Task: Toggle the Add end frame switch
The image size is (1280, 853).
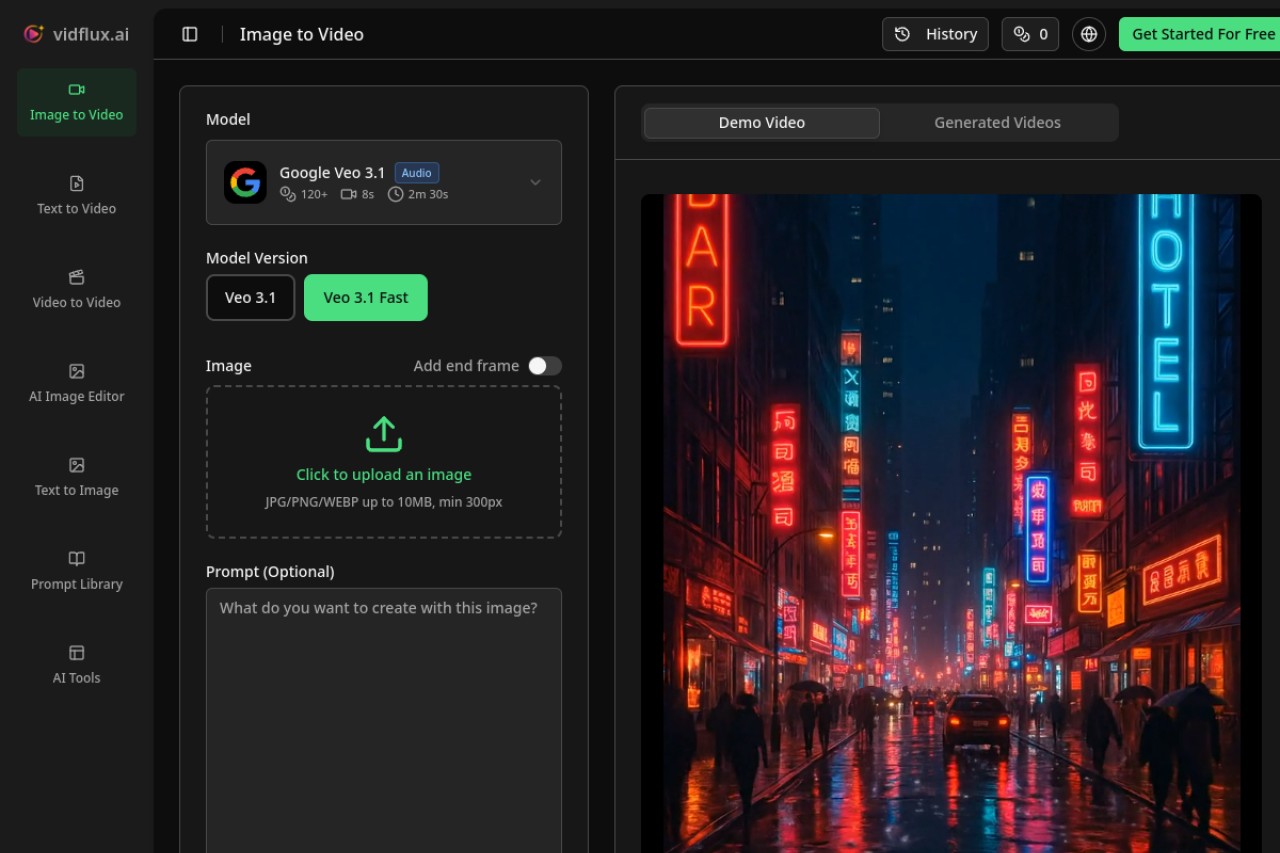Action: click(x=545, y=366)
